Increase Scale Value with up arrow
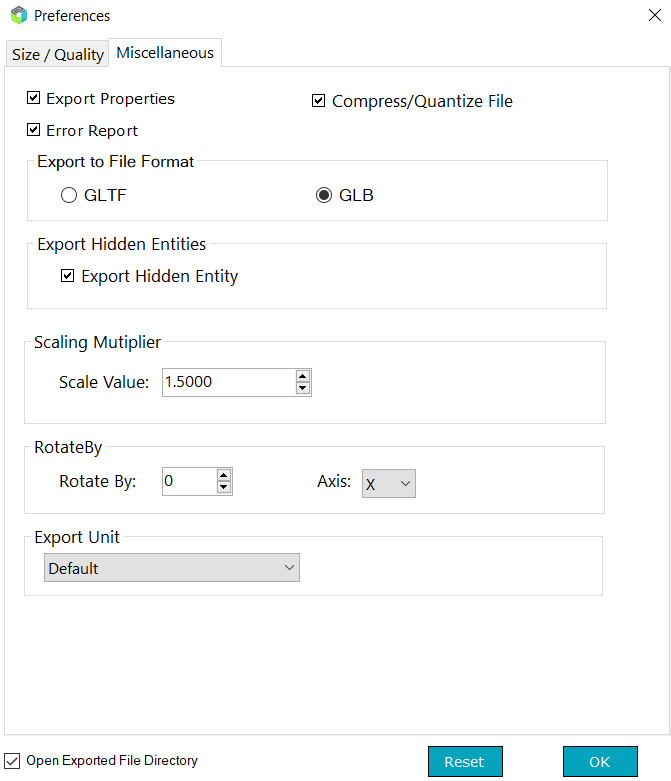Image resolution: width=671 pixels, height=781 pixels. click(x=303, y=376)
